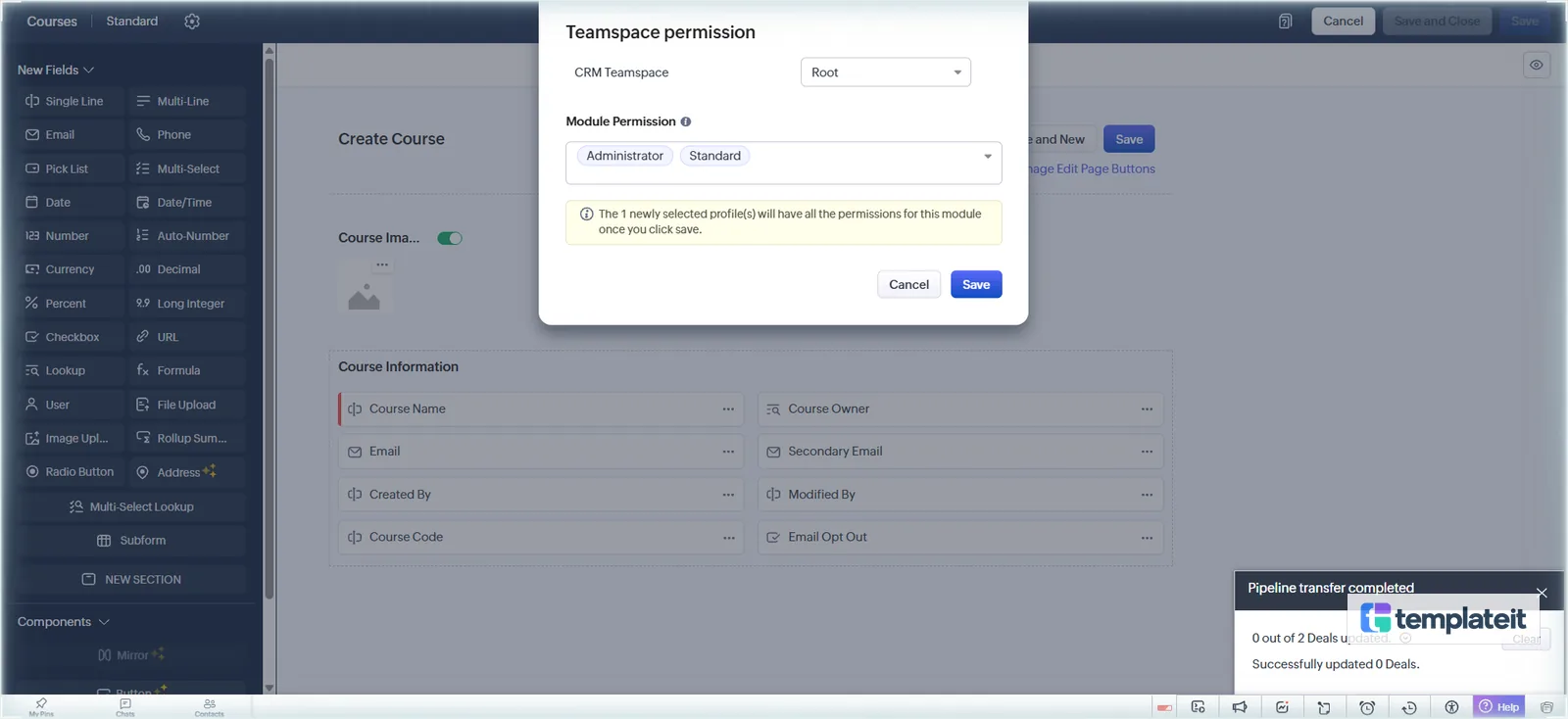Click the fields panel scrollbar down arrow
The image size is (1568, 719).
(x=269, y=689)
